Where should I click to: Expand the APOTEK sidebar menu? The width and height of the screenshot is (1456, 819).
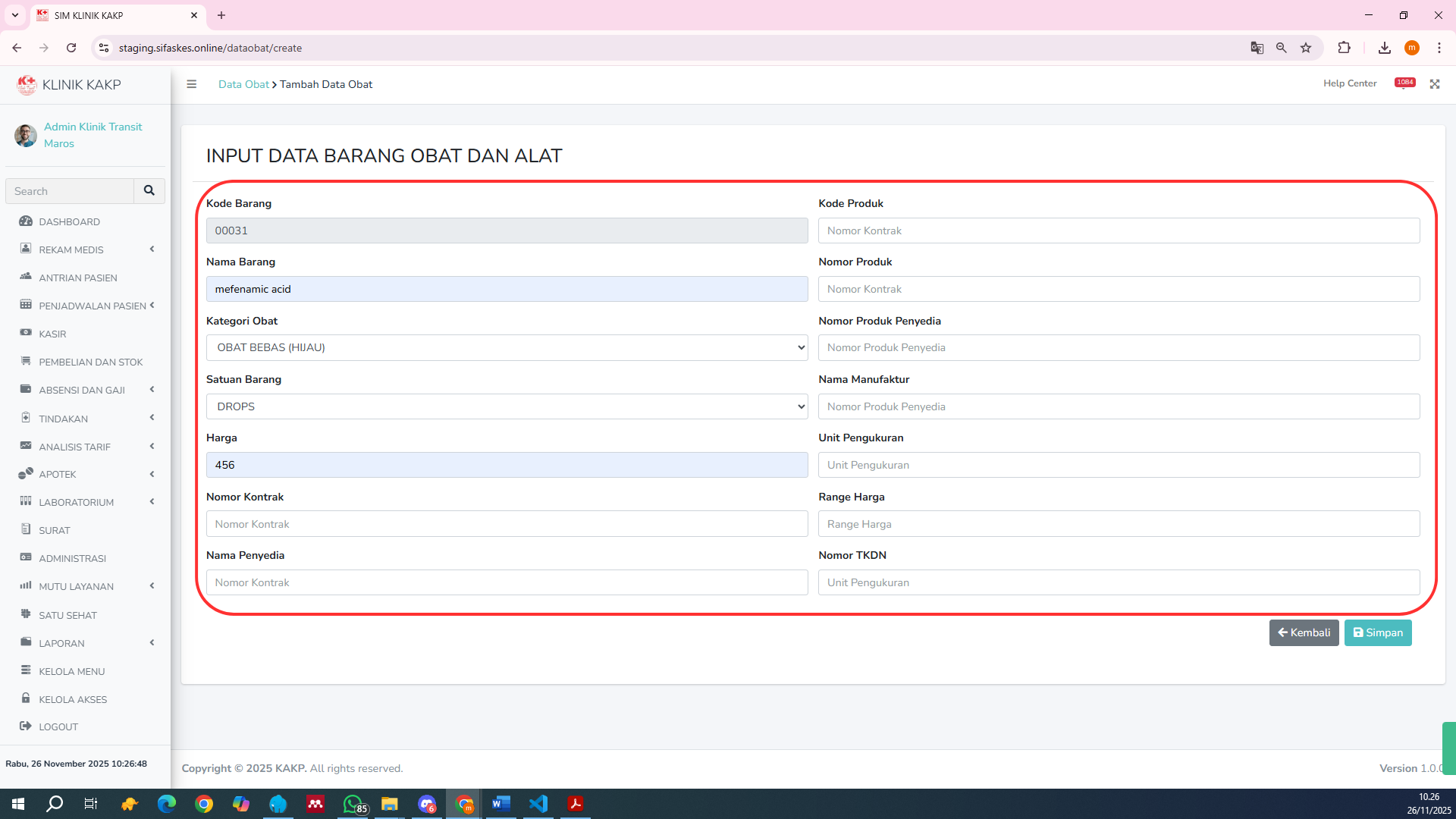[58, 474]
